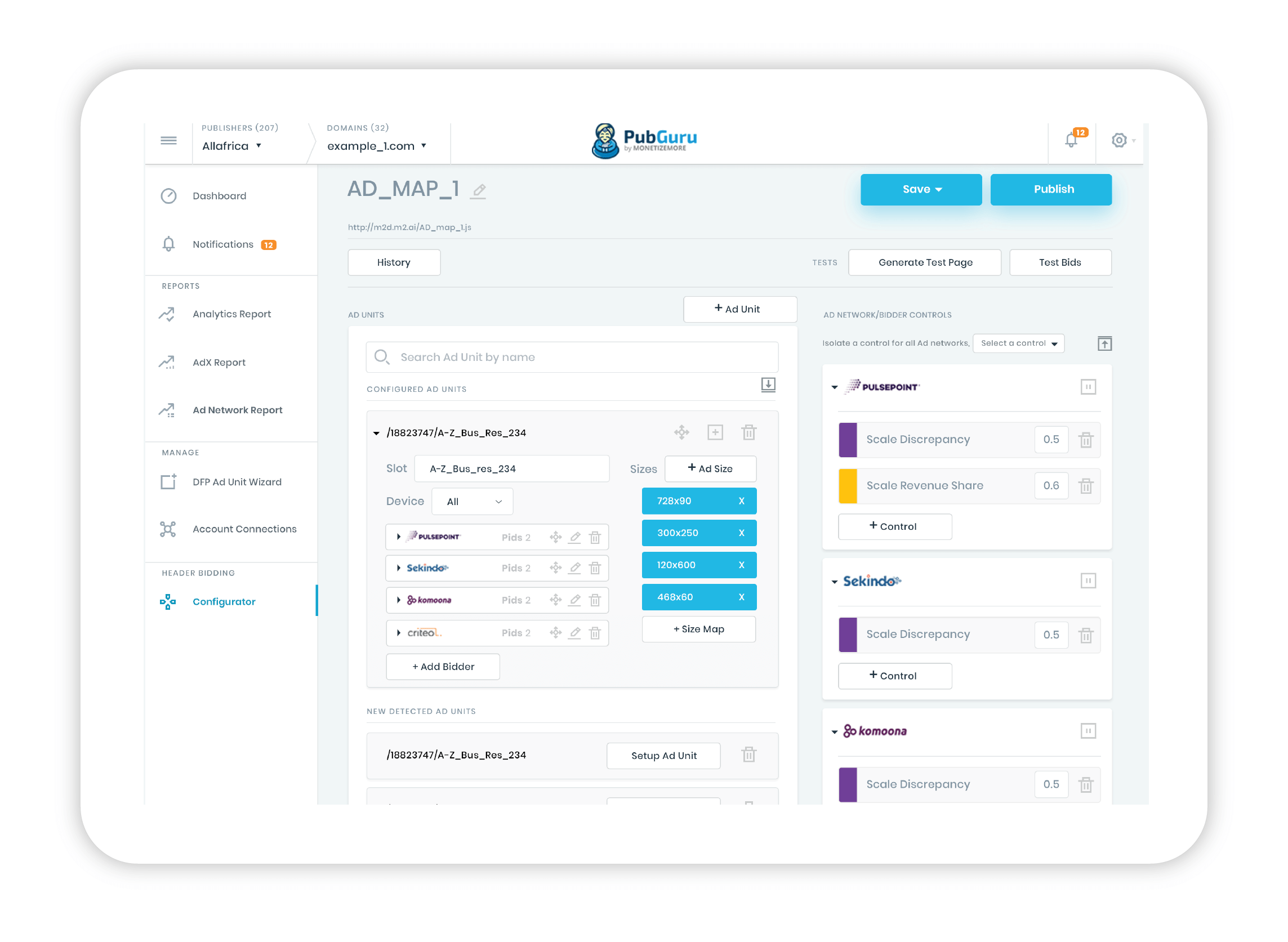Screen dimensions: 1288x942
Task: Click the + Add Bidder button
Action: (443, 667)
